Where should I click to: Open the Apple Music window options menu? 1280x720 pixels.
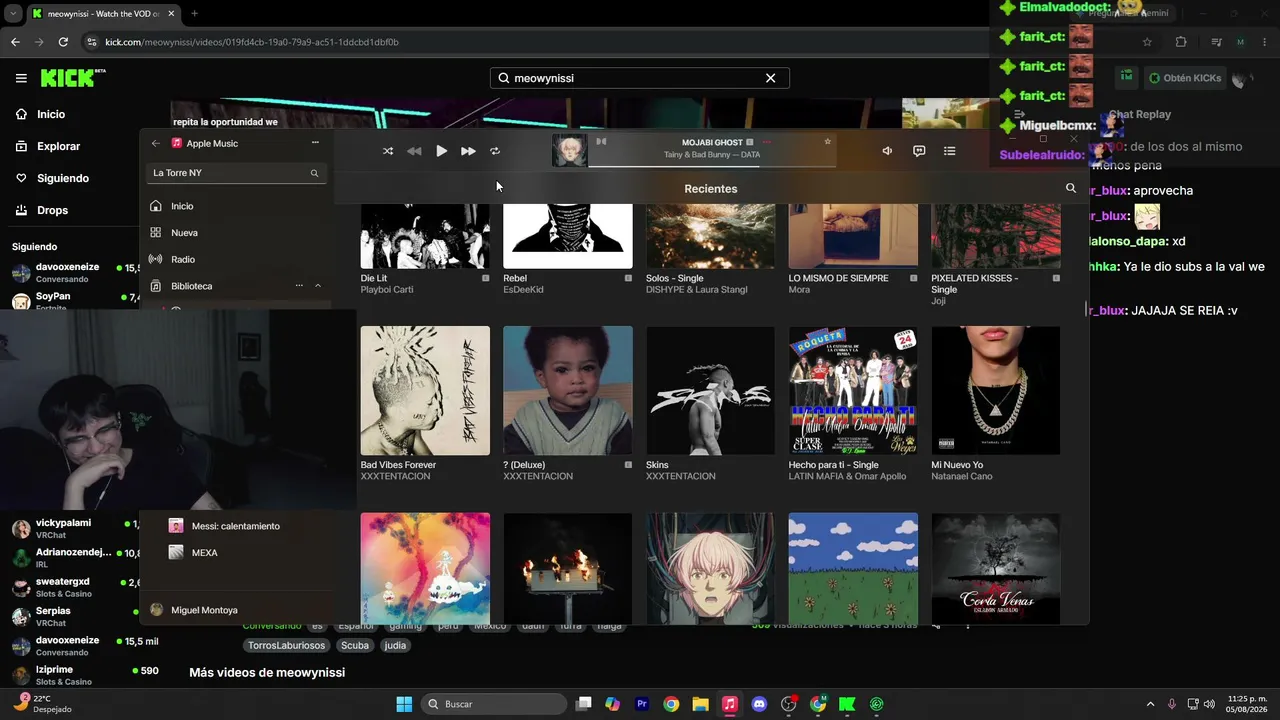[315, 143]
